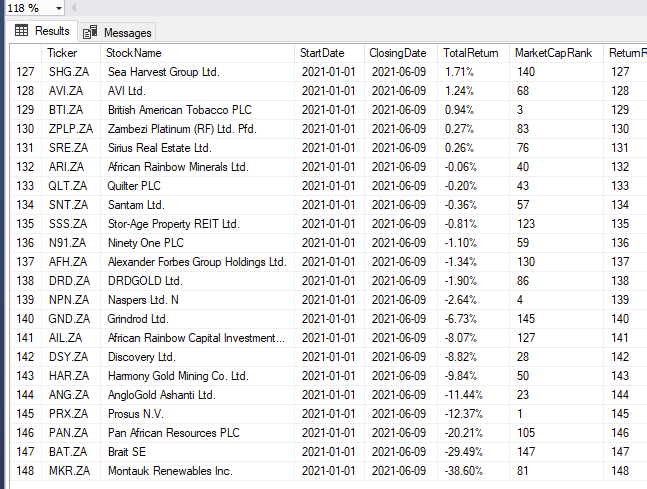Image resolution: width=647 pixels, height=489 pixels.
Task: Click cell Santam Ltd.
Action: pyautogui.click(x=198, y=205)
